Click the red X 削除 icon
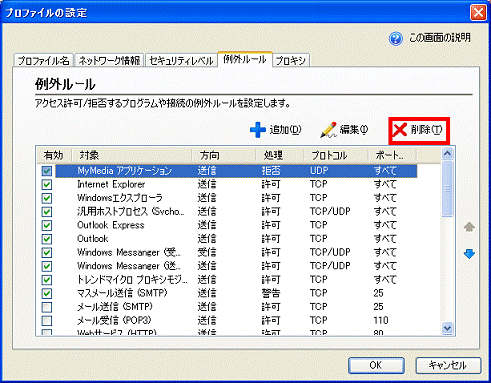Viewport: 491px width, 383px height. click(400, 130)
